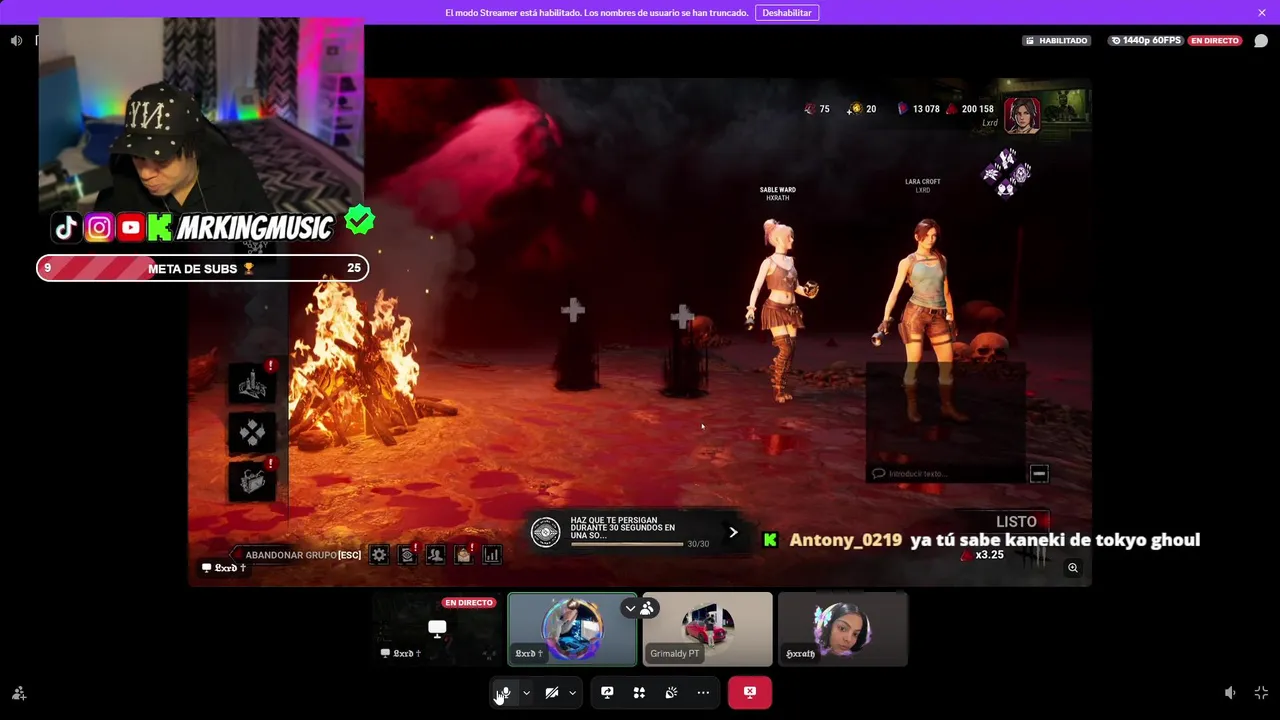The image size is (1280, 720).
Task: Click the Antony_0219 chat username
Action: [846, 540]
